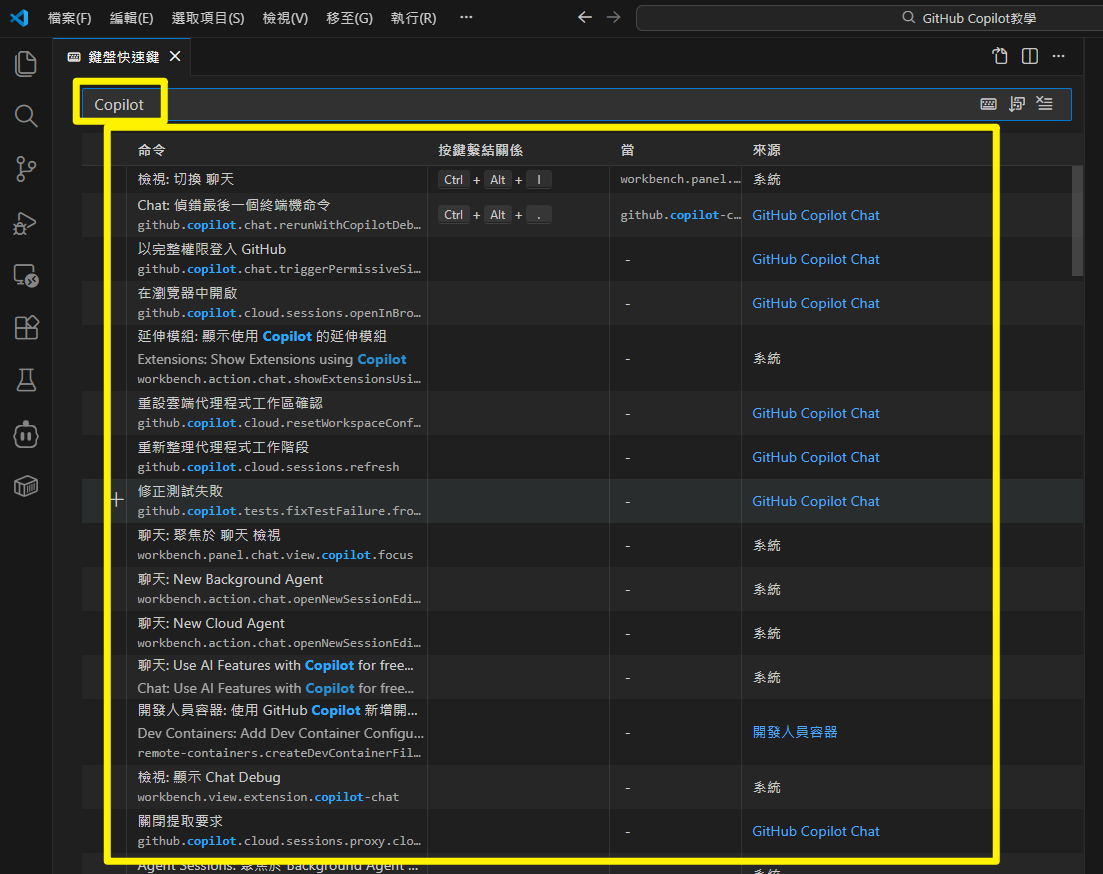Screen dimensions: 1103x874
Task: Open the Testing flask icon view
Action: pos(26,380)
